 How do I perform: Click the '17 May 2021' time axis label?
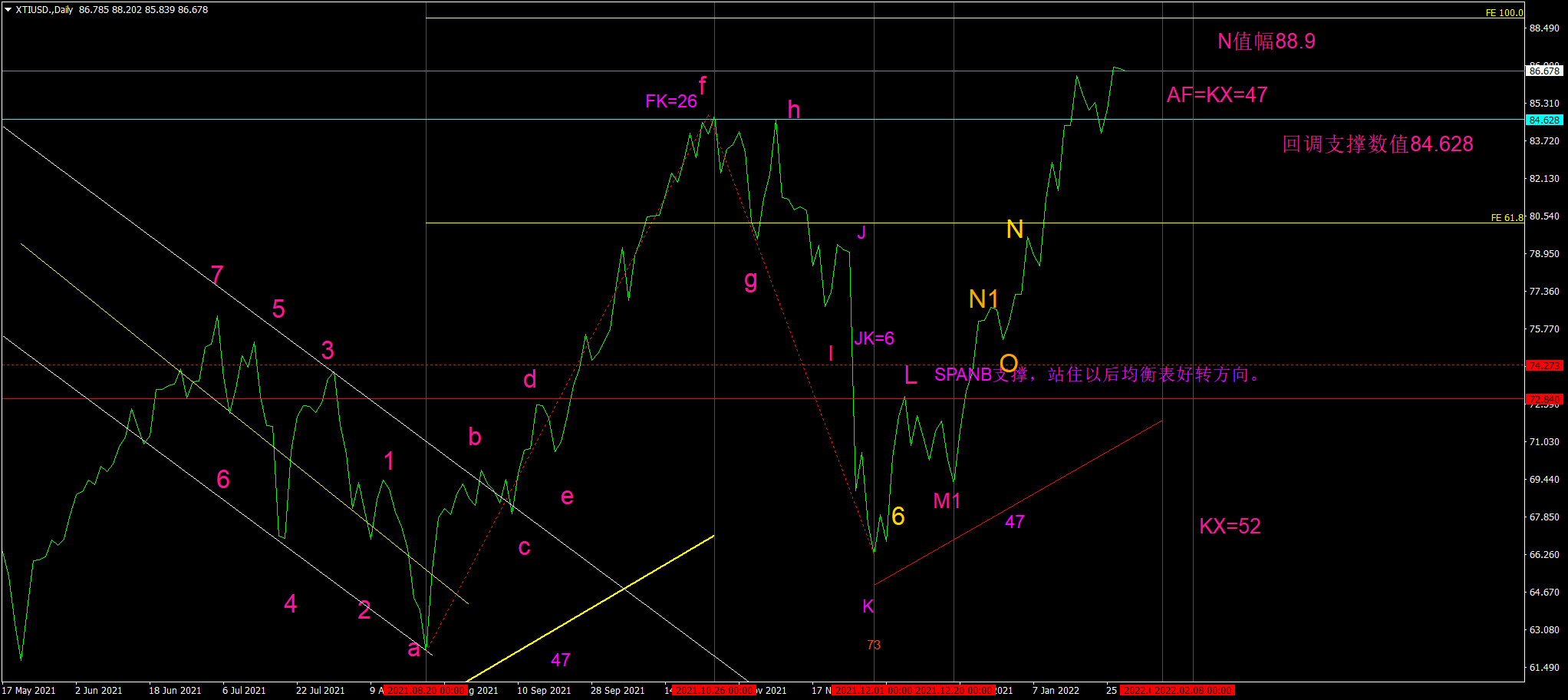click(29, 691)
